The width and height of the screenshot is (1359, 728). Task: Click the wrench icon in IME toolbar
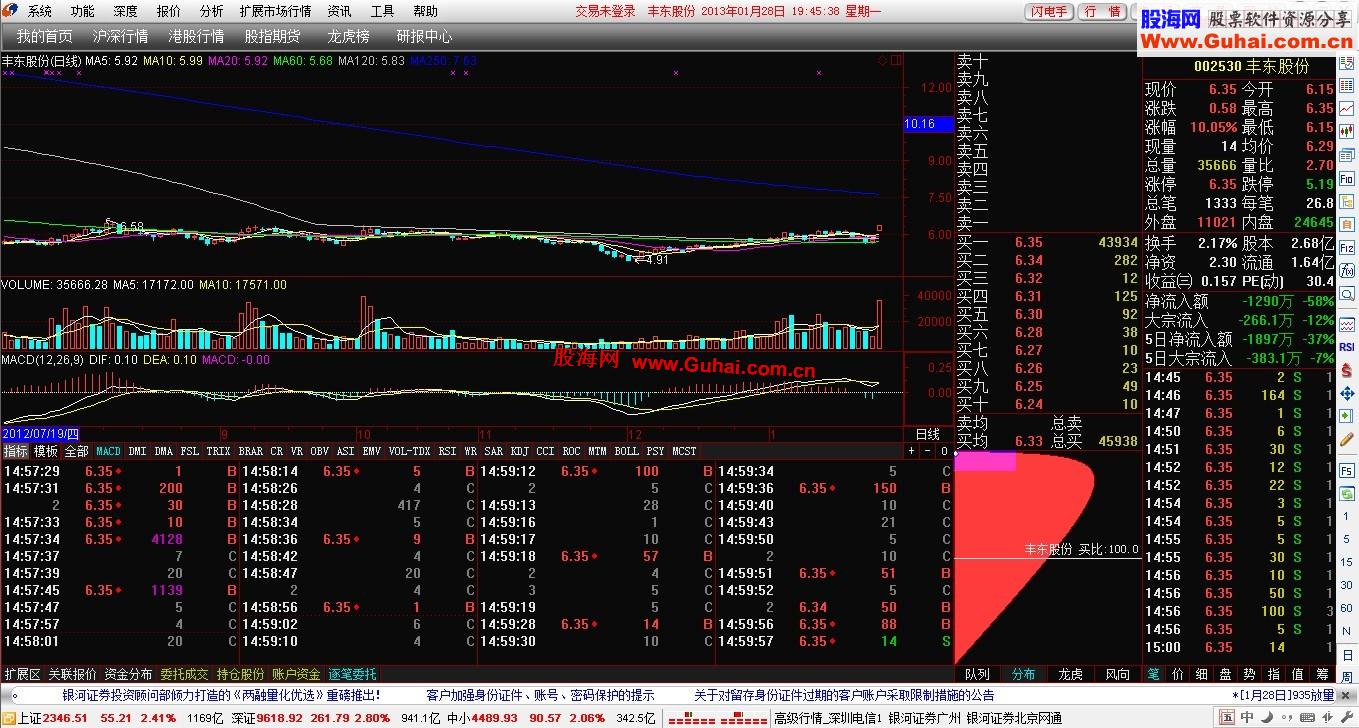(1346, 717)
